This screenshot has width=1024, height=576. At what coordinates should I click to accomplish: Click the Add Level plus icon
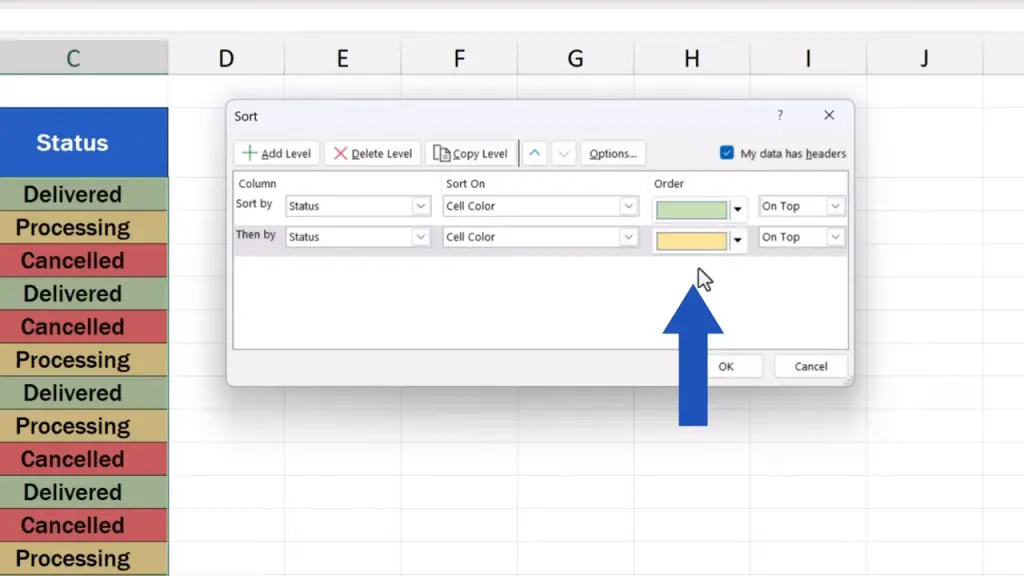[249, 154]
